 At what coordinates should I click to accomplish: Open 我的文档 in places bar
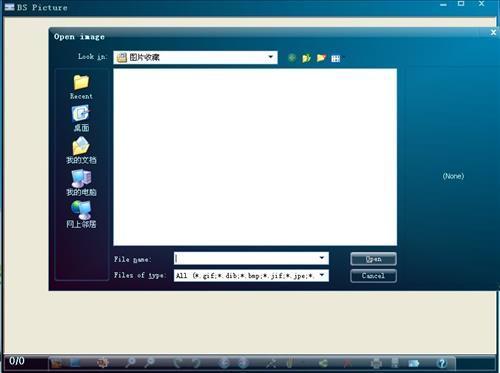(81, 151)
